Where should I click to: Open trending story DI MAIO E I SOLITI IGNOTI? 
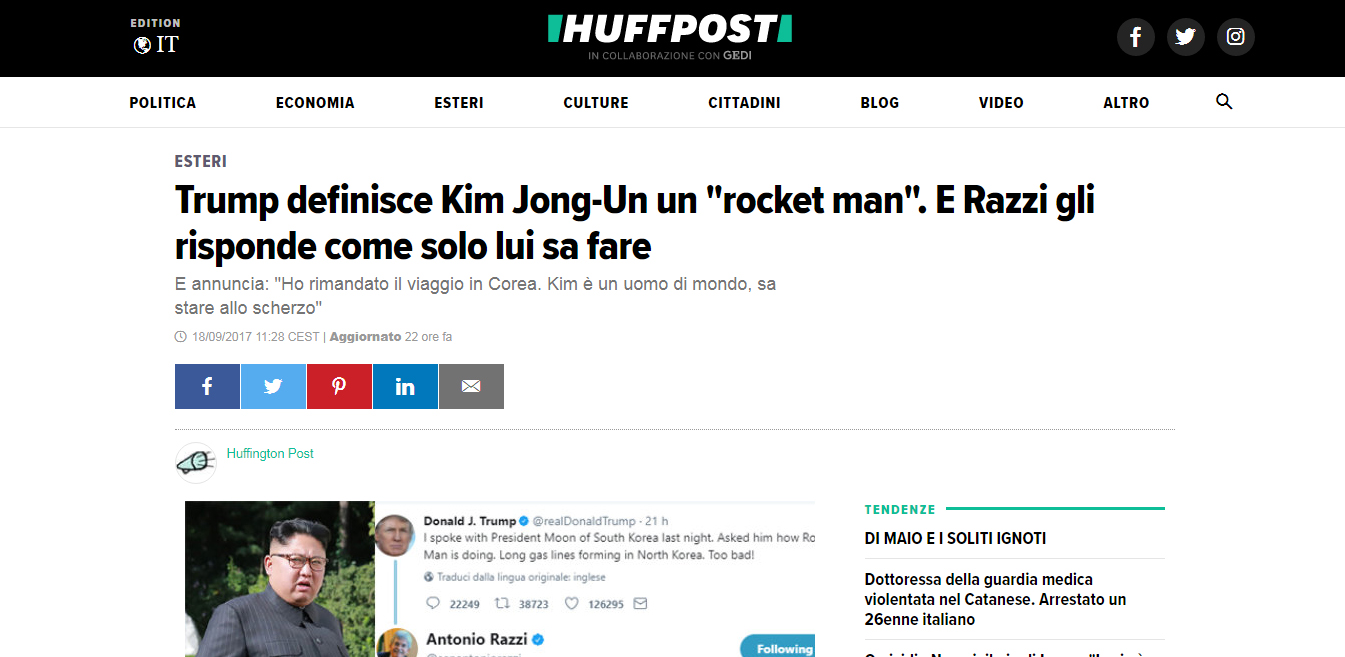click(955, 538)
